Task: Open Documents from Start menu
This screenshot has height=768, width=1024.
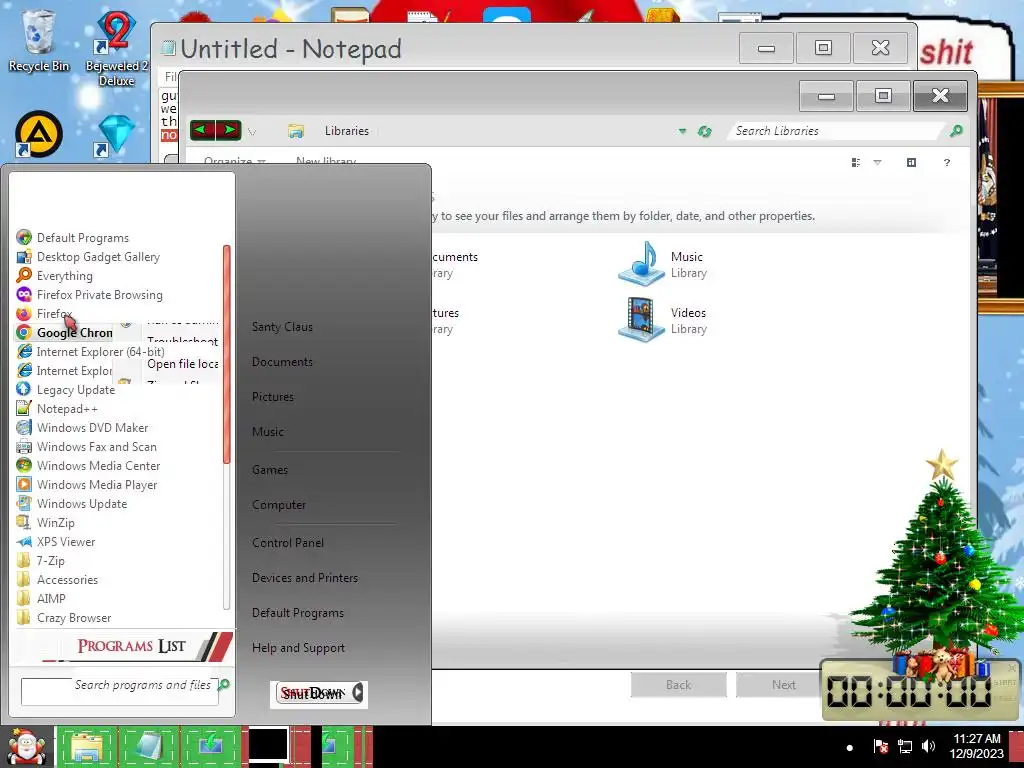Action: coord(282,362)
